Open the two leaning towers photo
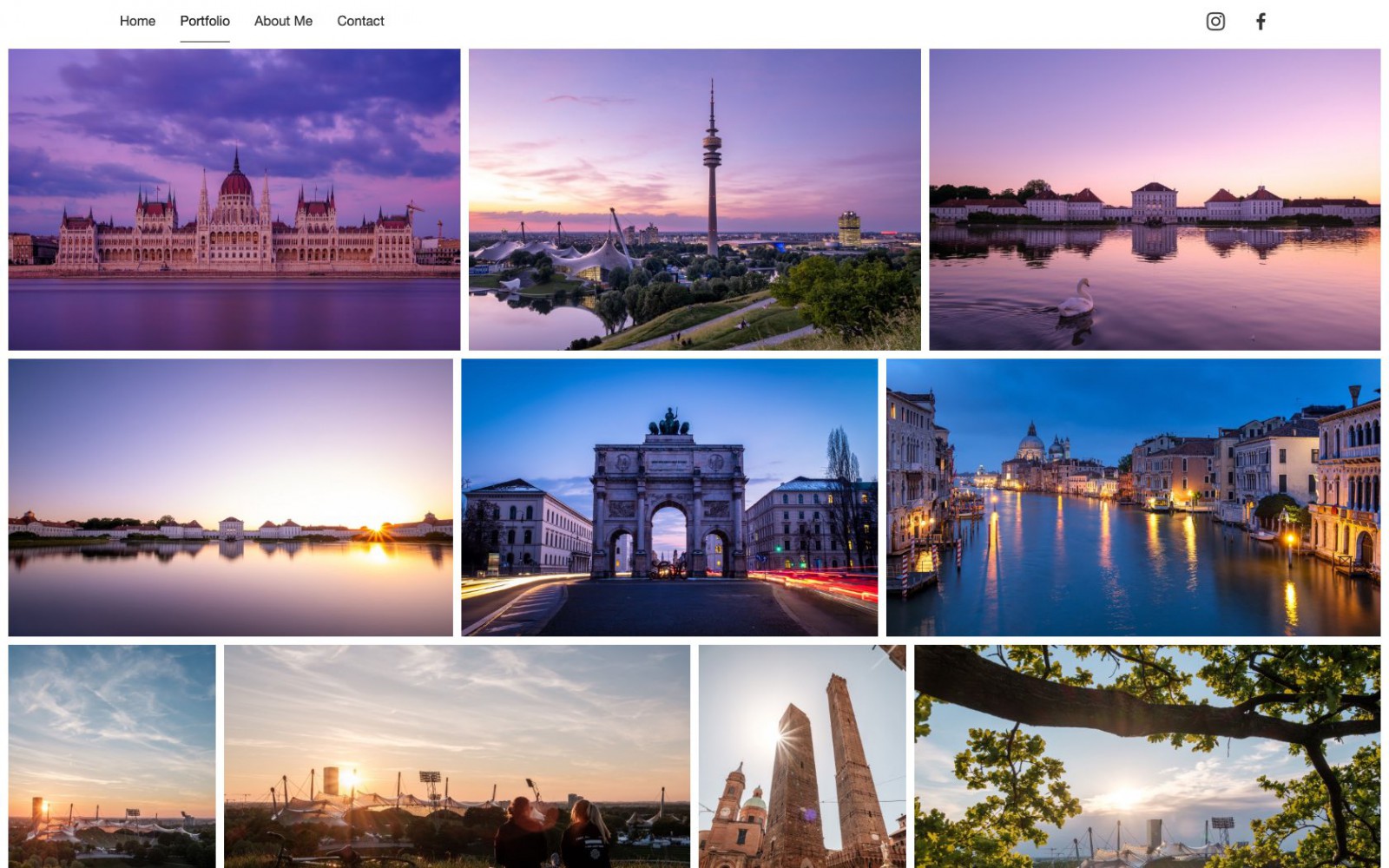This screenshot has width=1389, height=868. pos(802,756)
